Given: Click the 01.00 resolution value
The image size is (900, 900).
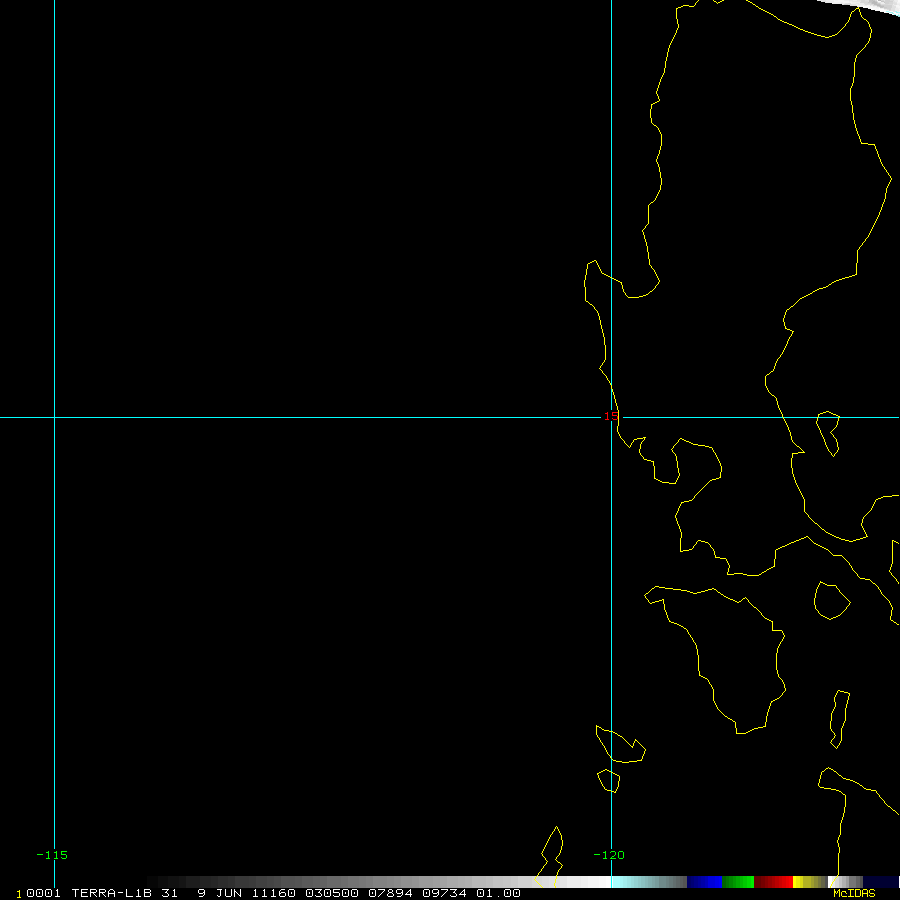Looking at the screenshot, I should 498,893.
